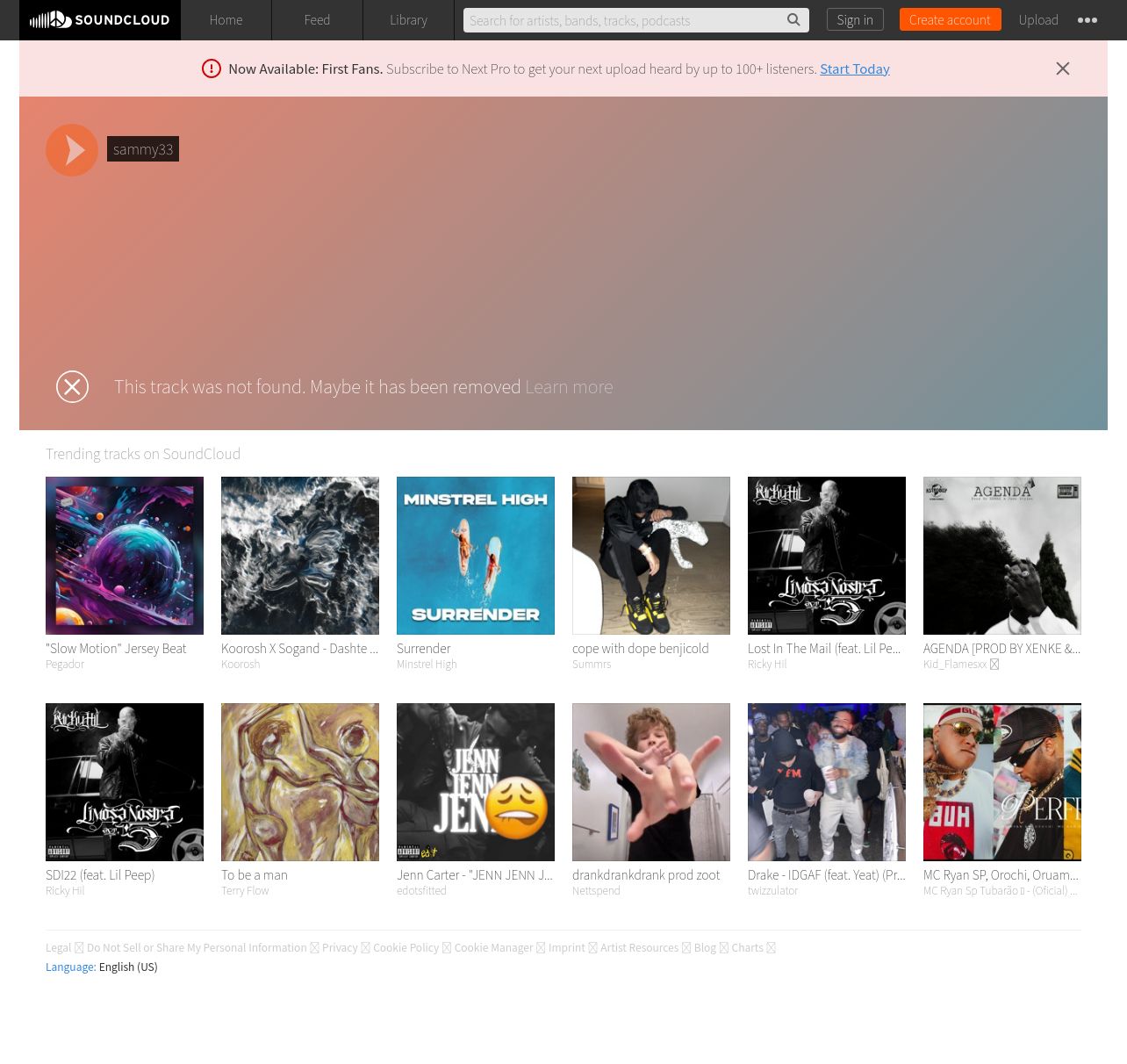Image resolution: width=1127 pixels, height=1064 pixels.
Task: Open artist Pegador
Action: (65, 665)
